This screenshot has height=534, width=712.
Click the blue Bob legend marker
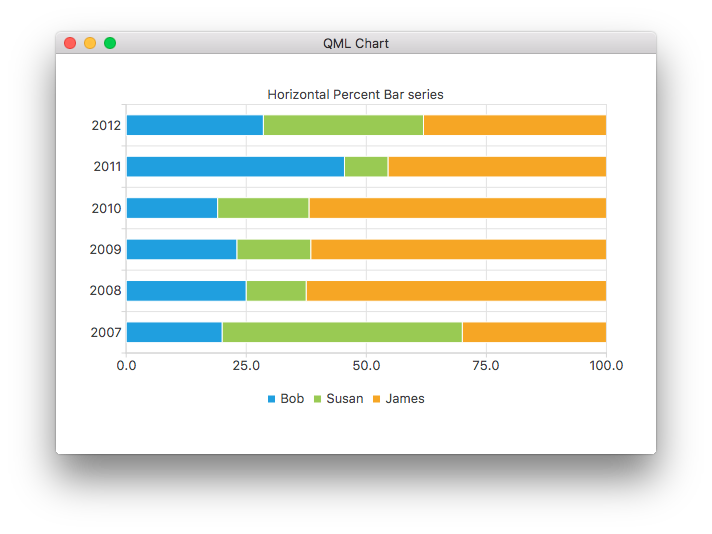pyautogui.click(x=271, y=399)
